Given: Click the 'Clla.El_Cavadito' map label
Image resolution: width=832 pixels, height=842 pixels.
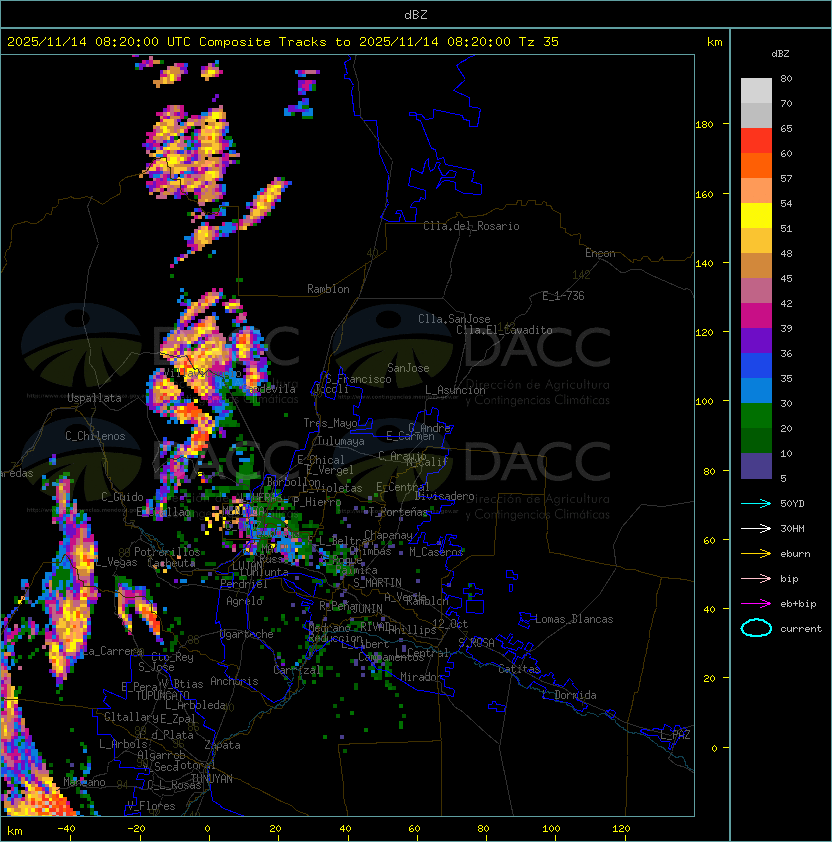Looking at the screenshot, I should (504, 330).
